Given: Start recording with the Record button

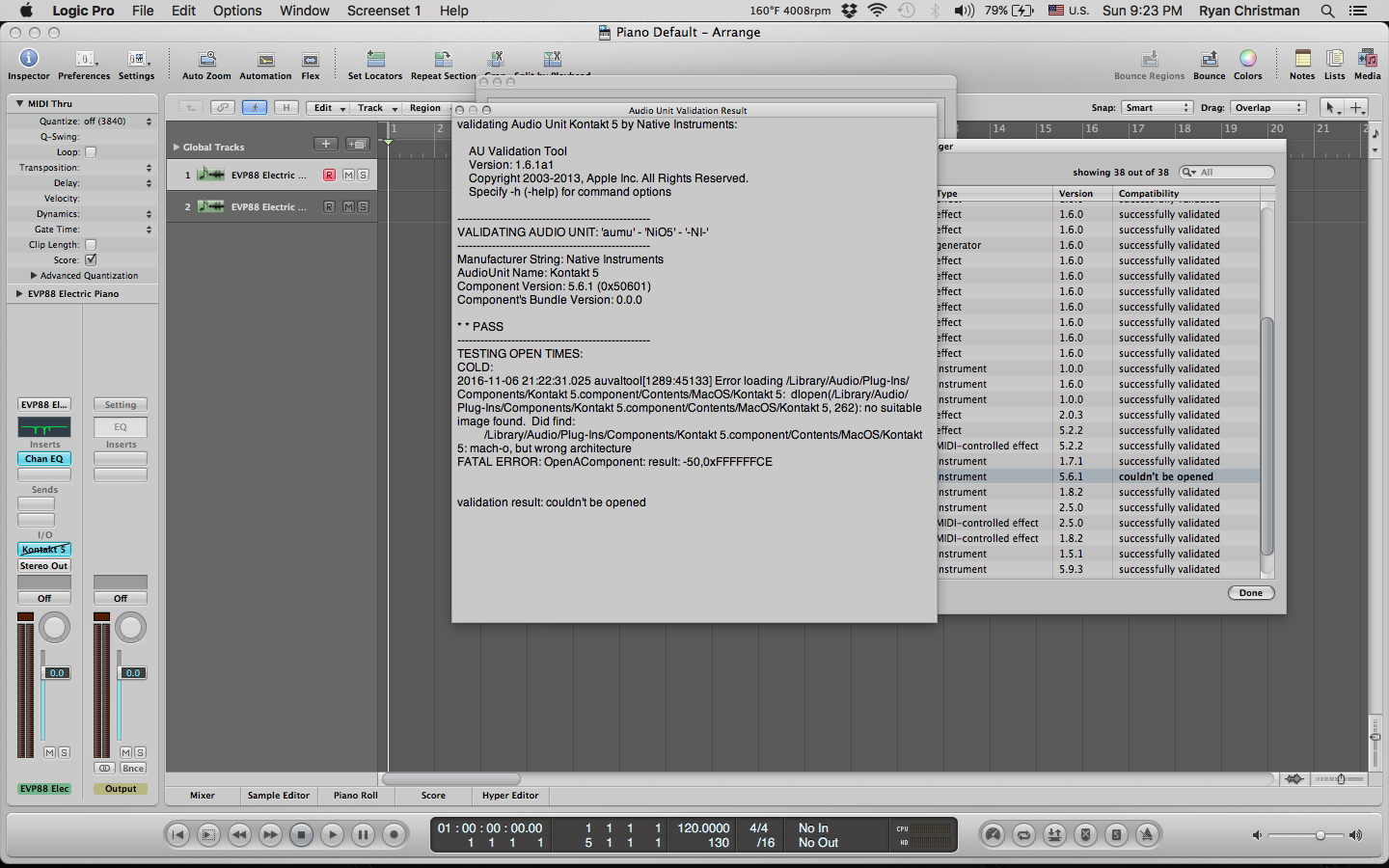Looking at the screenshot, I should [x=394, y=835].
